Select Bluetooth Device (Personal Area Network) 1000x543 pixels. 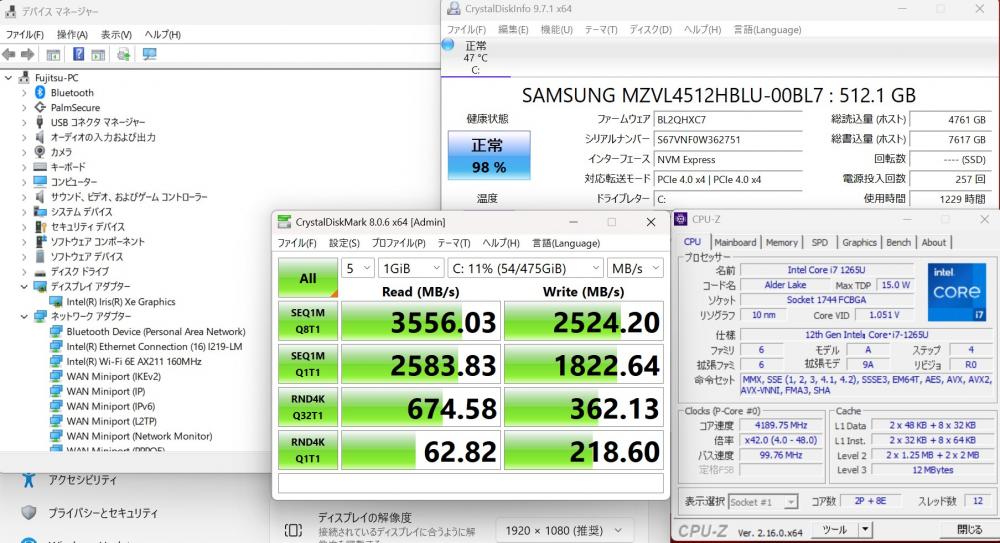156,332
